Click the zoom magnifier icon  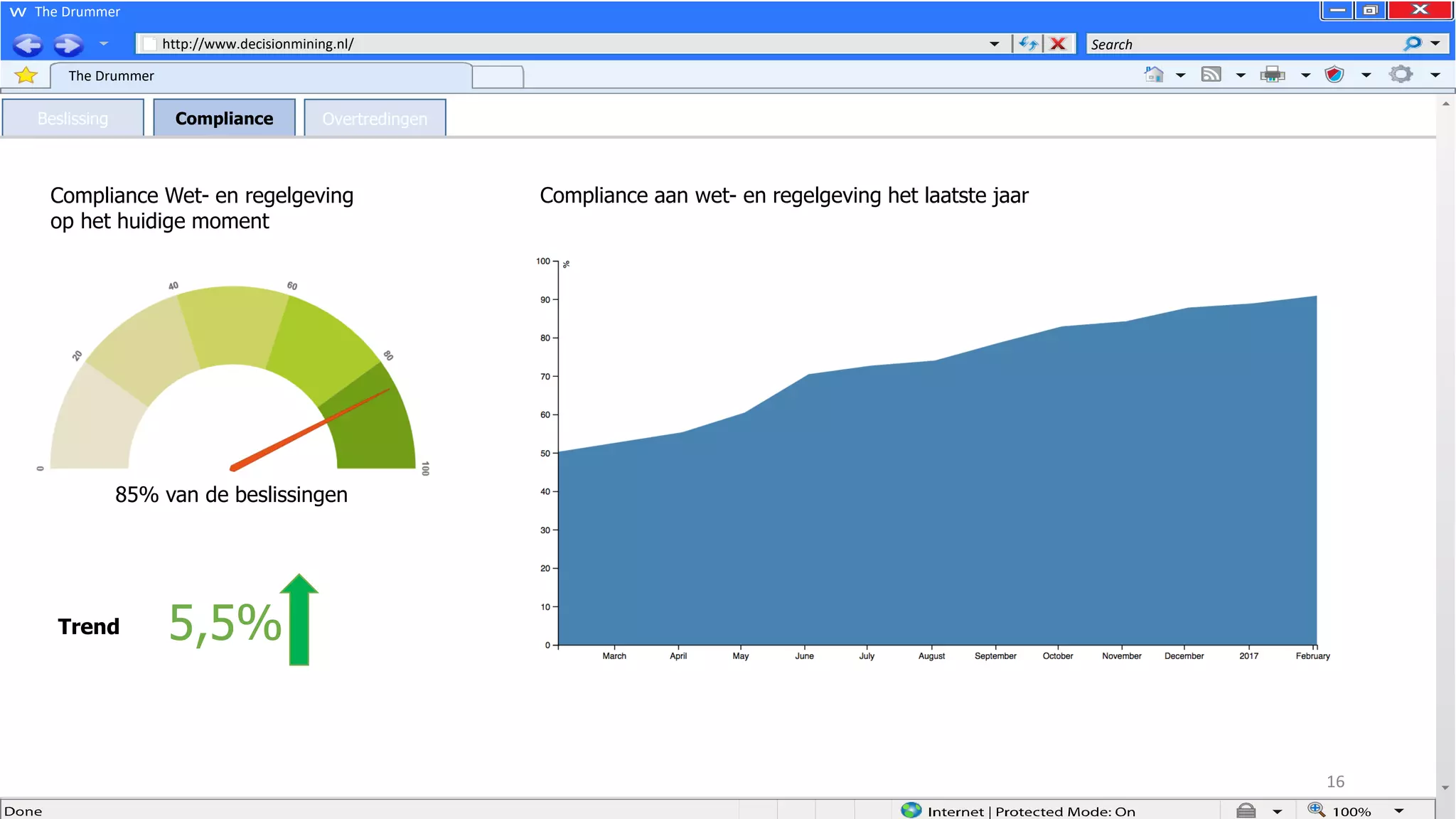click(1316, 810)
